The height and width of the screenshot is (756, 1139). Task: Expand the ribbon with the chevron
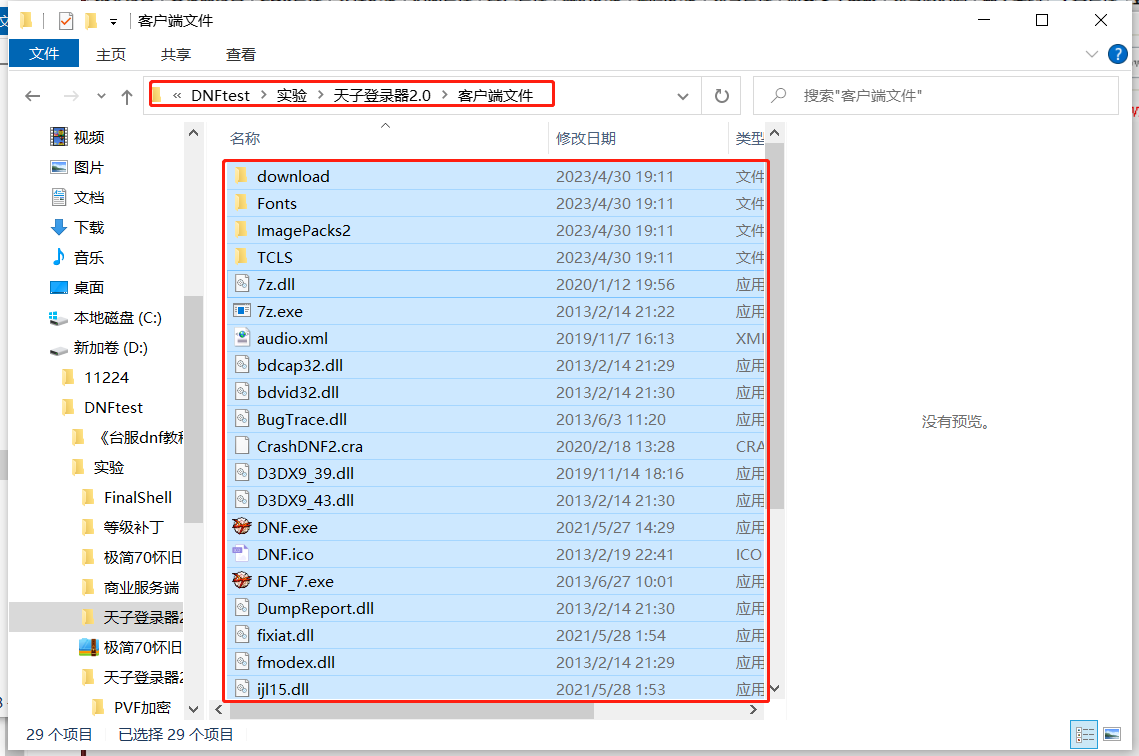click(1091, 54)
